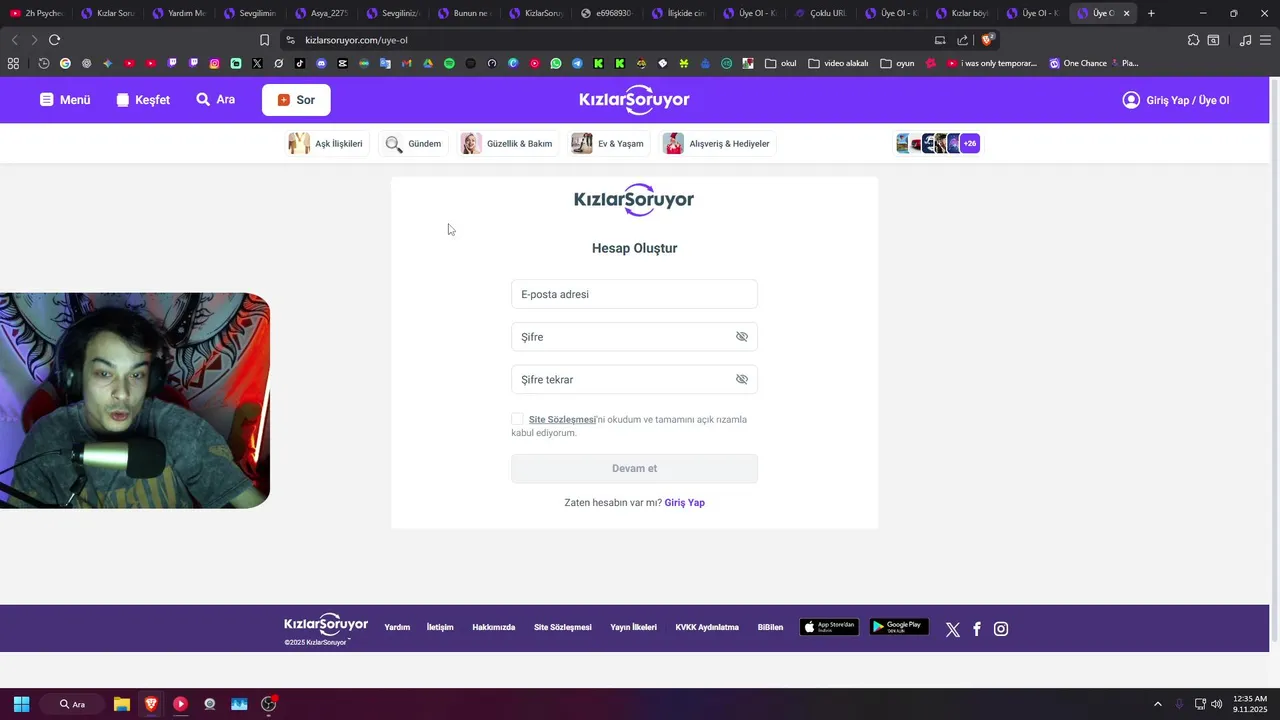Open the Aşk İlişkileri category
Image resolution: width=1280 pixels, height=720 pixels.
pos(326,144)
